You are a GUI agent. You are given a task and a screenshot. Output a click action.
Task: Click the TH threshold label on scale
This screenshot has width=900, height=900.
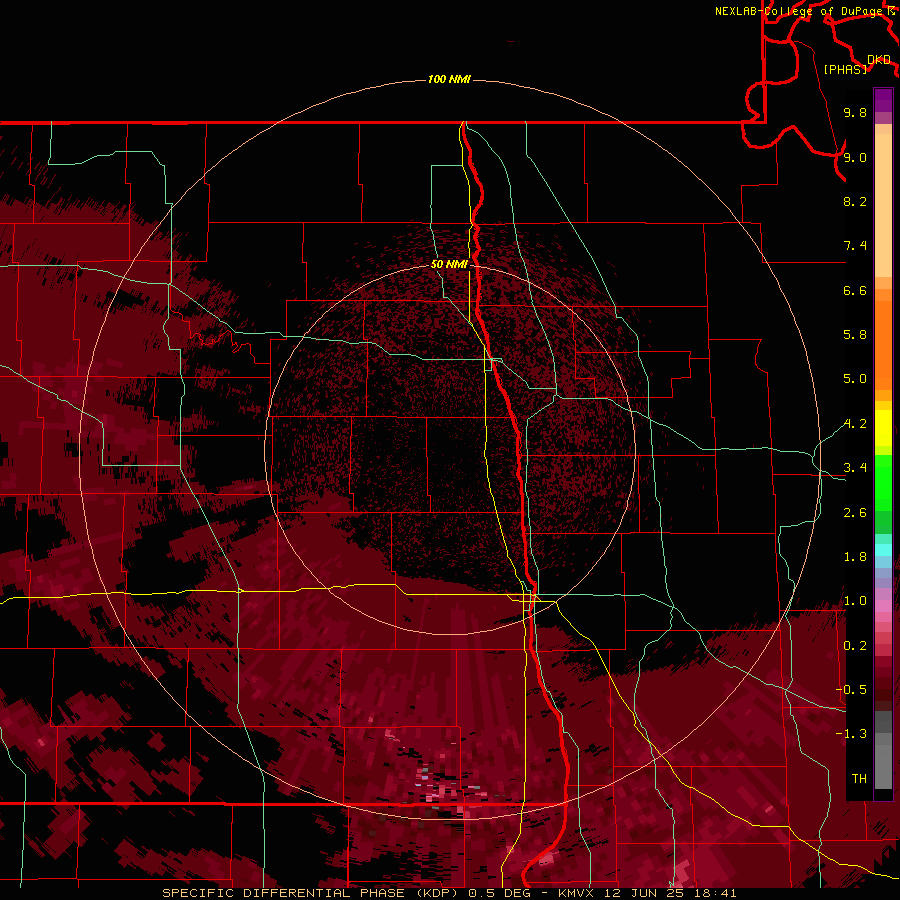click(859, 779)
